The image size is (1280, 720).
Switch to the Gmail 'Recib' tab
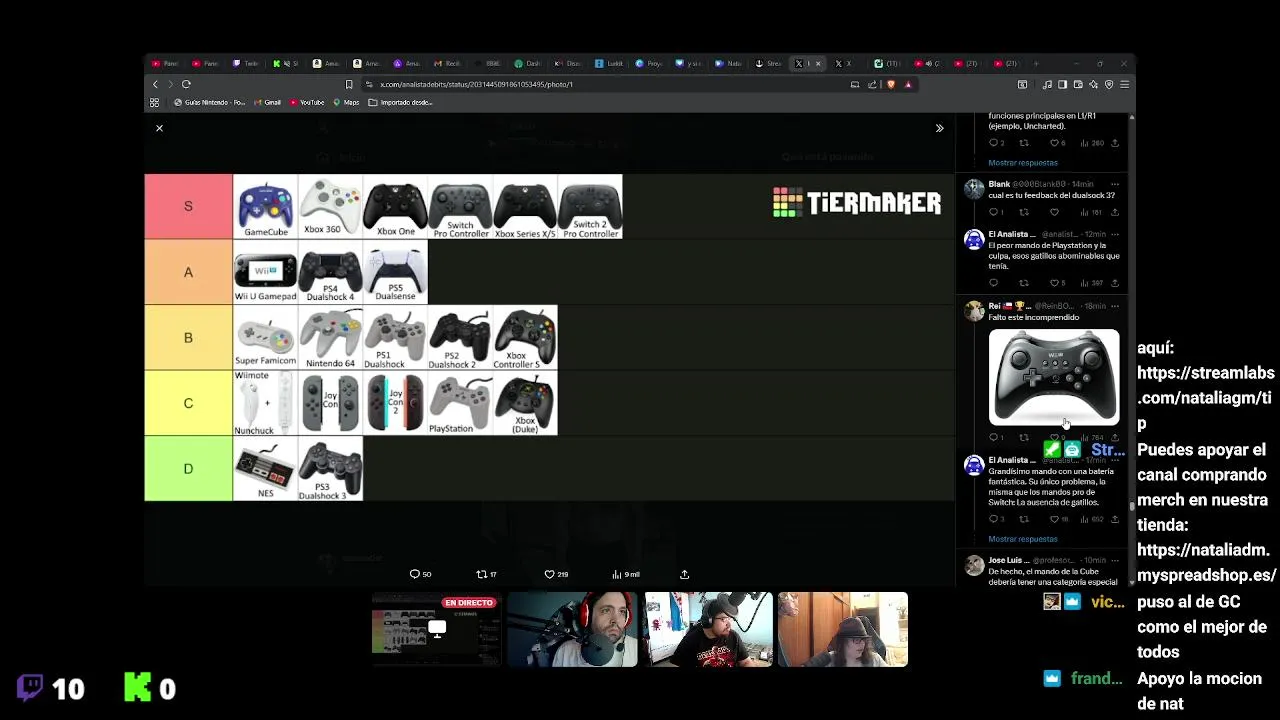(x=446, y=63)
